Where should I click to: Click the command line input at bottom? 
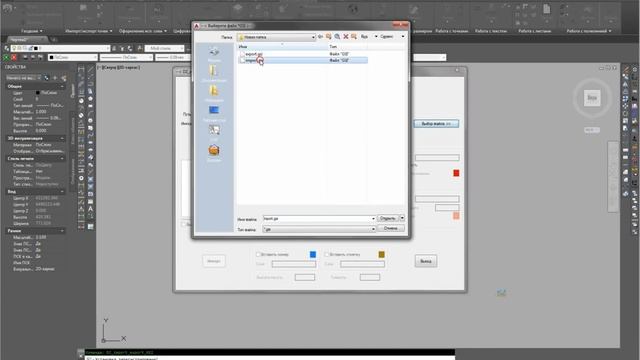269,358
